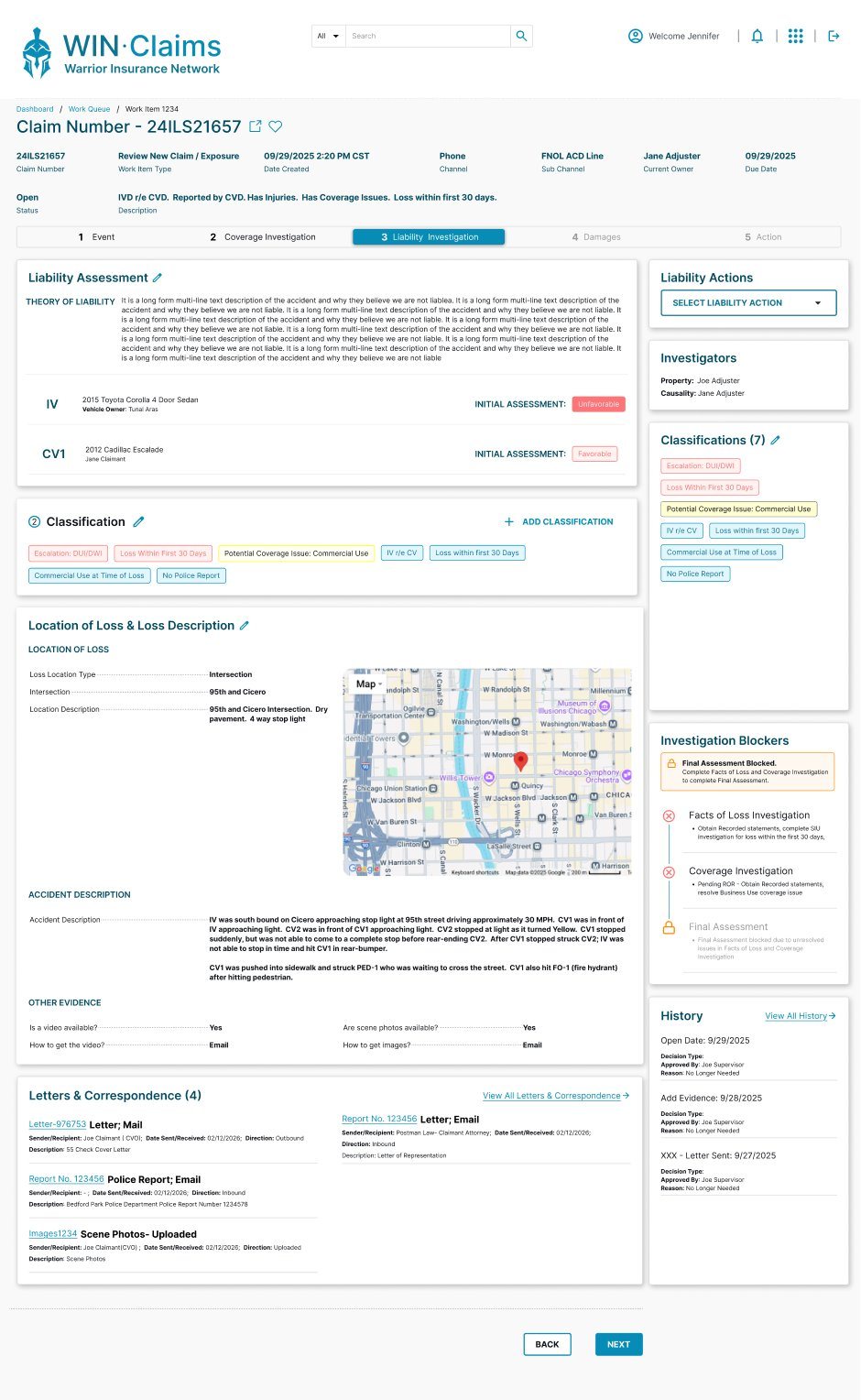Edit Classifications (7) sidebar pencil
This screenshot has height=1400, width=861.
775,441
